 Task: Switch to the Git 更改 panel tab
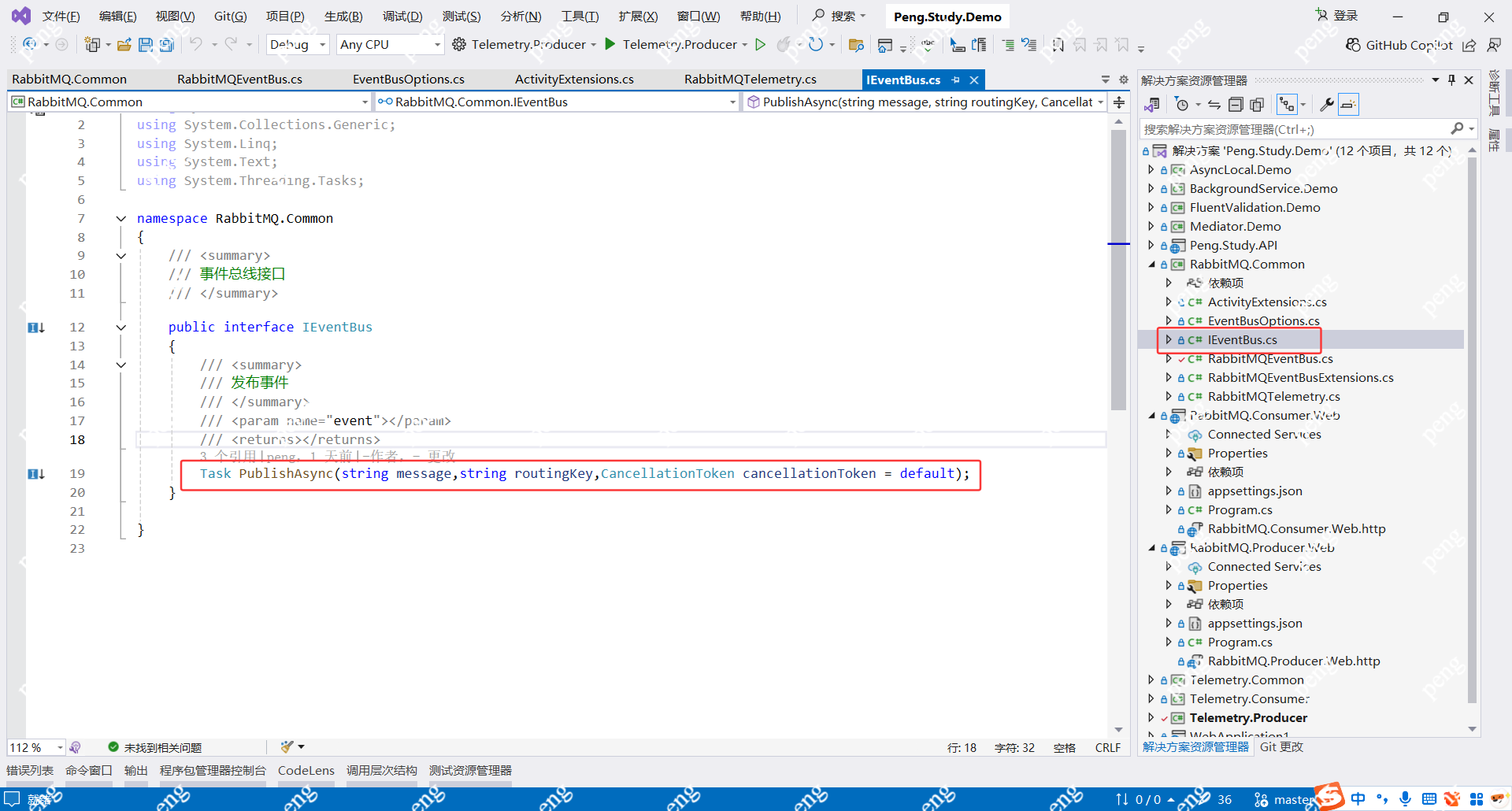click(x=1281, y=747)
